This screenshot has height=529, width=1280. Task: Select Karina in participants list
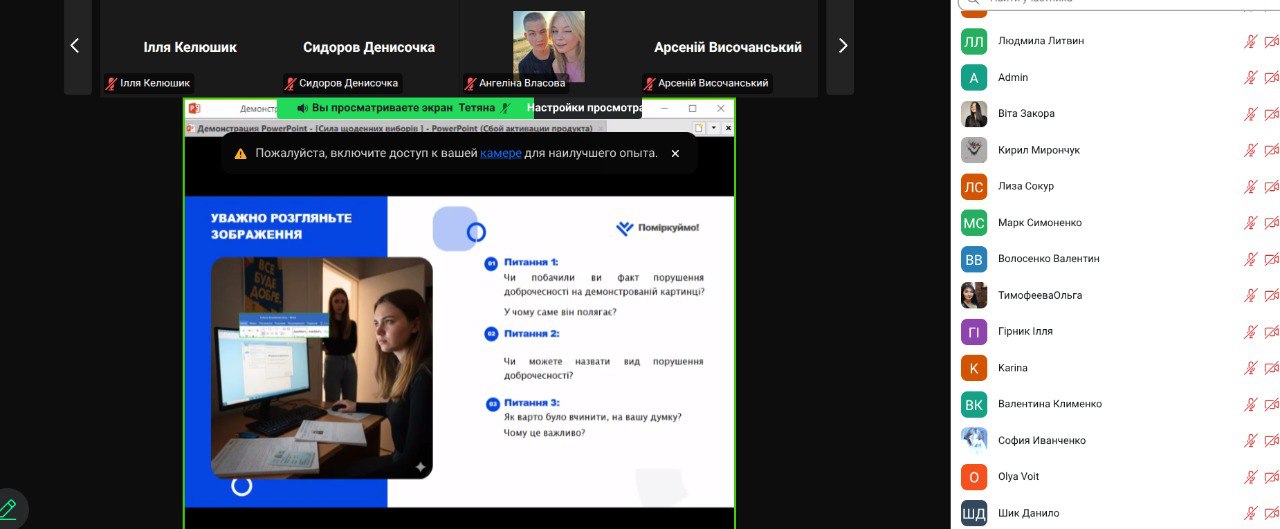[1013, 368]
